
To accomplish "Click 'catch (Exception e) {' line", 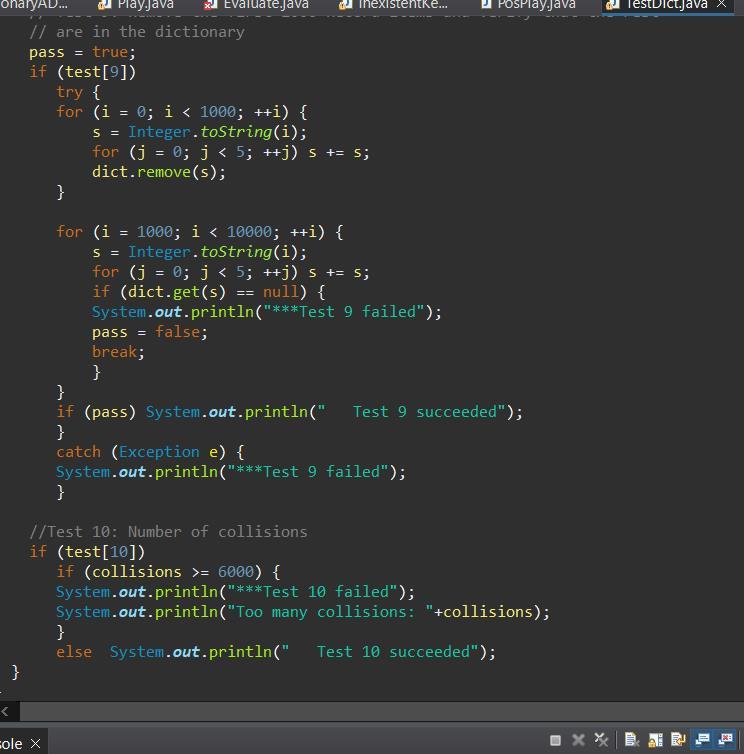I will tap(150, 452).
